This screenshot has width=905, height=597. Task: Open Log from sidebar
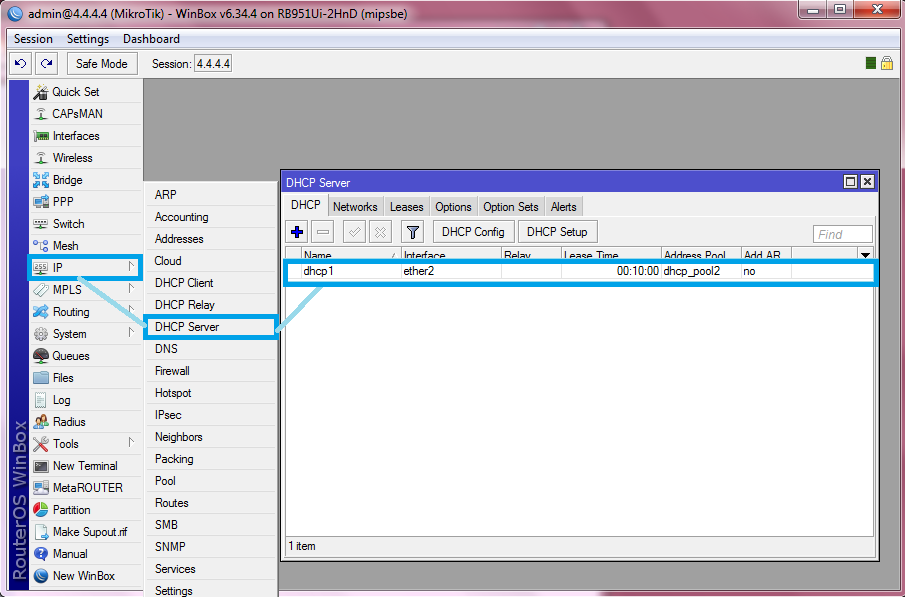pyautogui.click(x=85, y=400)
